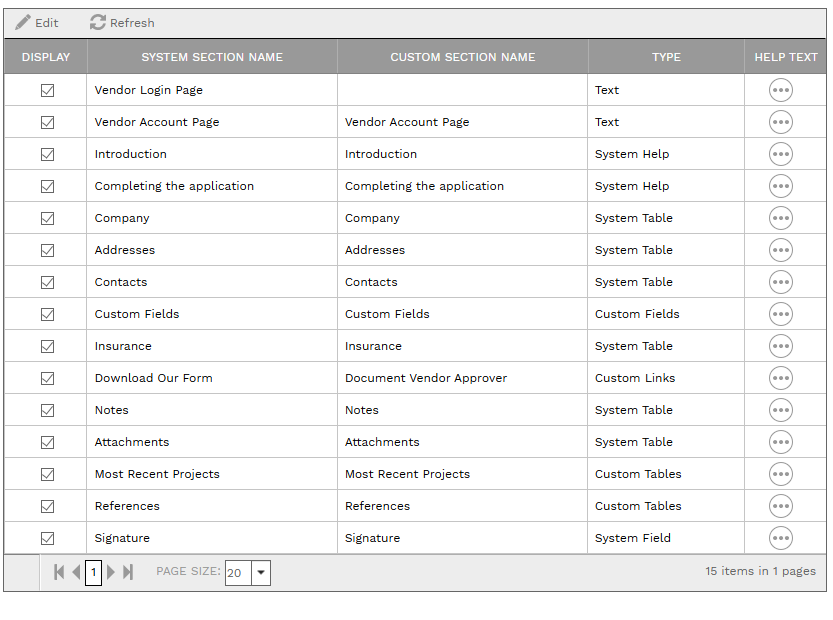This screenshot has height=620, width=833.
Task: Open the page size dropdown
Action: tap(261, 572)
